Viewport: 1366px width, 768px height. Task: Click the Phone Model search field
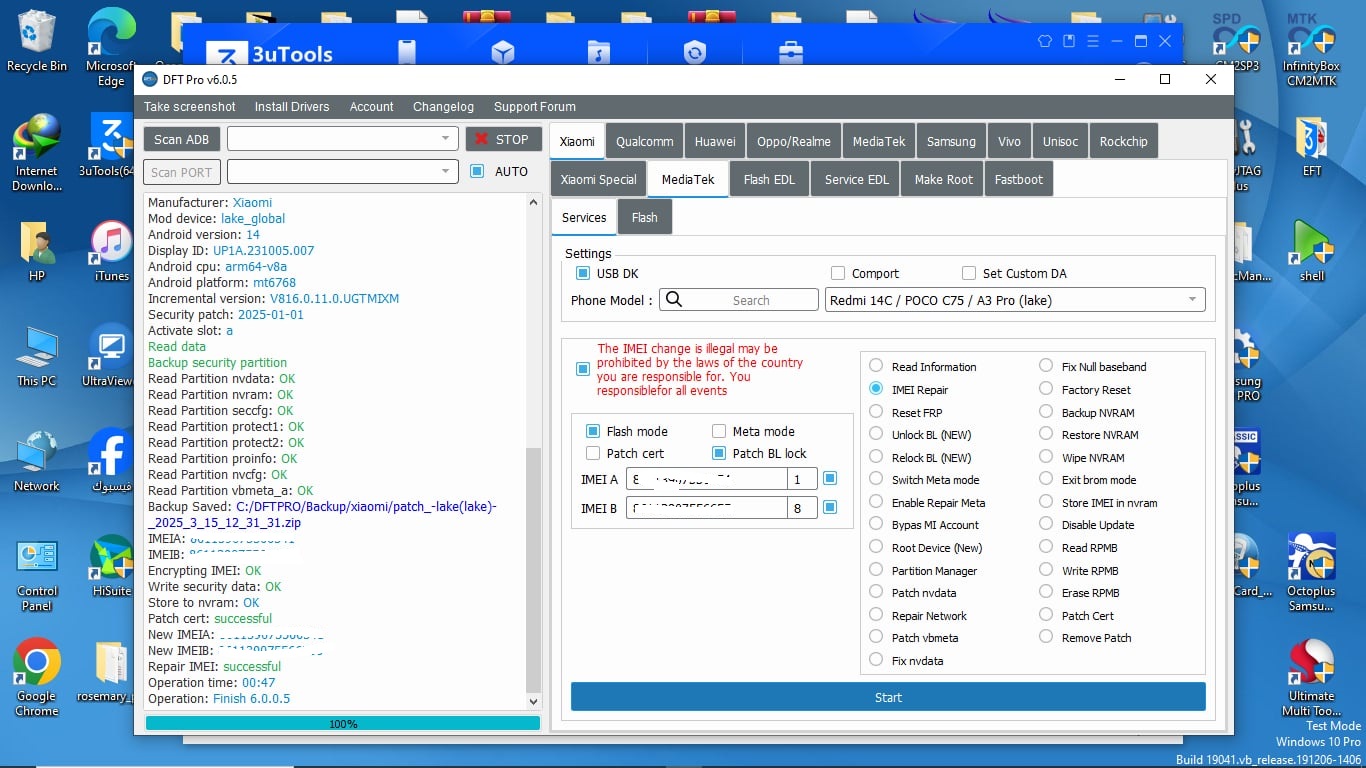(x=739, y=300)
